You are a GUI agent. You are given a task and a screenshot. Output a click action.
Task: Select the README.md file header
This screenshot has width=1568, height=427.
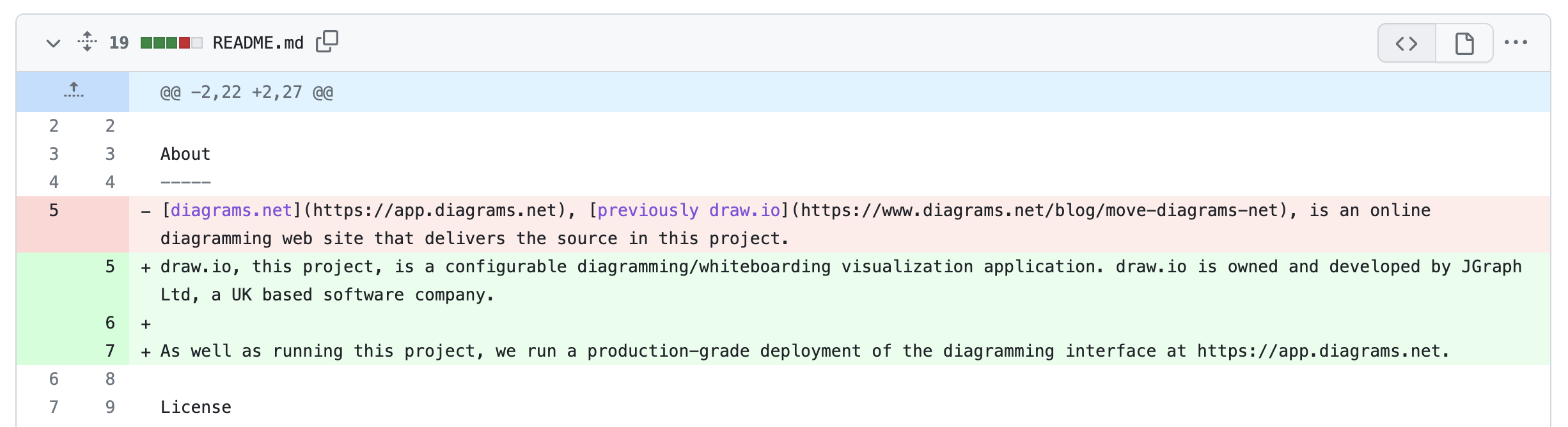[258, 42]
